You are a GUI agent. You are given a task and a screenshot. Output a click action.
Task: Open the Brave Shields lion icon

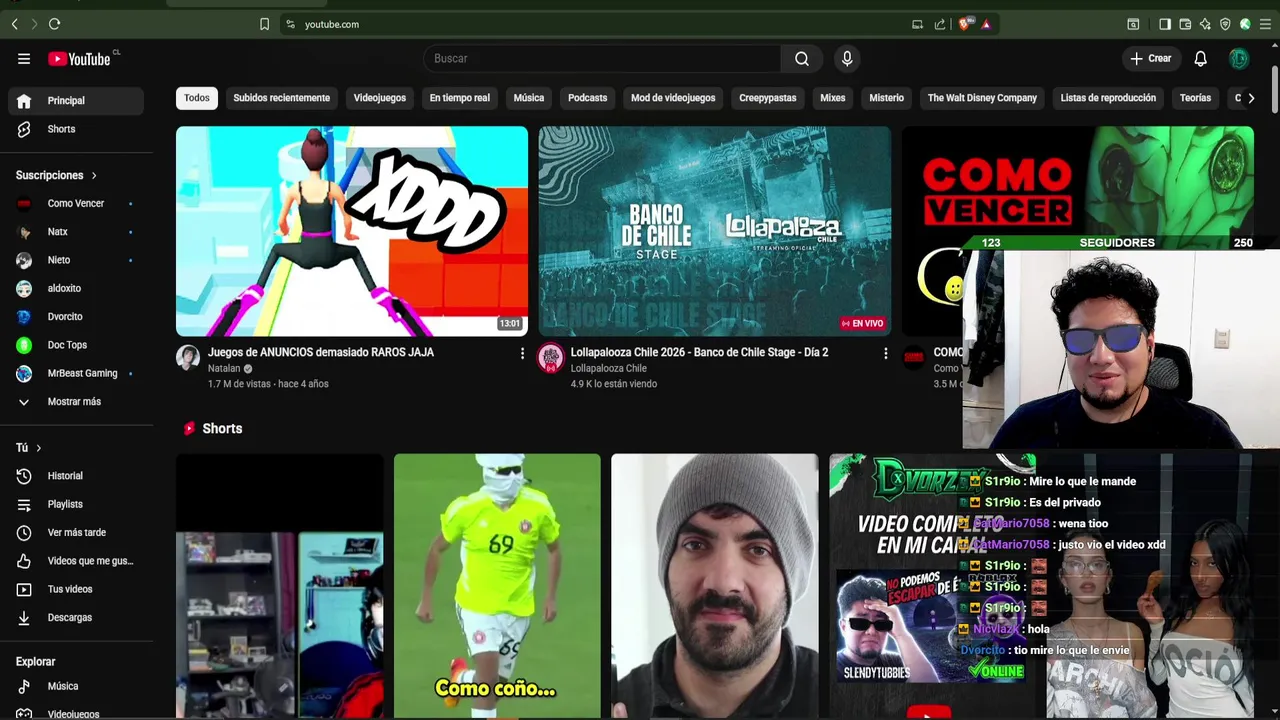point(964,24)
